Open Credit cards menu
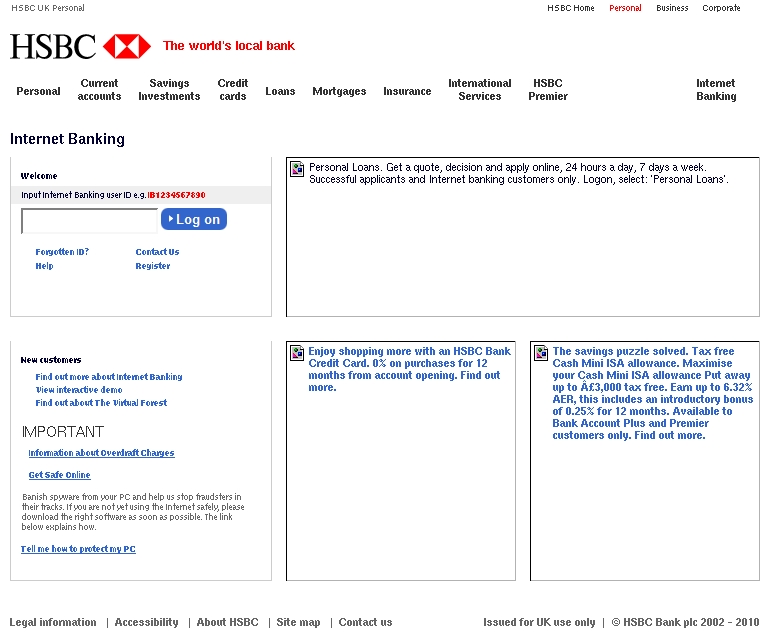This screenshot has height=643, width=760. click(233, 90)
